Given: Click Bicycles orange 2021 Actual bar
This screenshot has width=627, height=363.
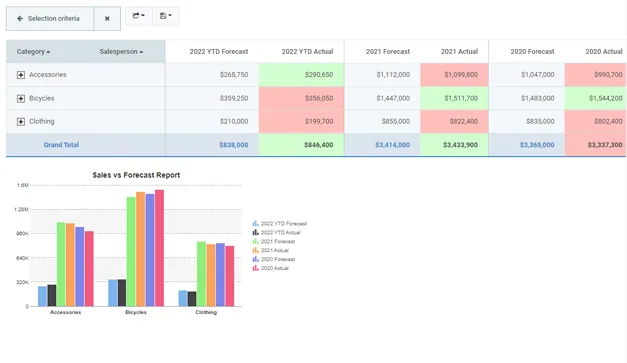Looking at the screenshot, I should (x=140, y=249).
